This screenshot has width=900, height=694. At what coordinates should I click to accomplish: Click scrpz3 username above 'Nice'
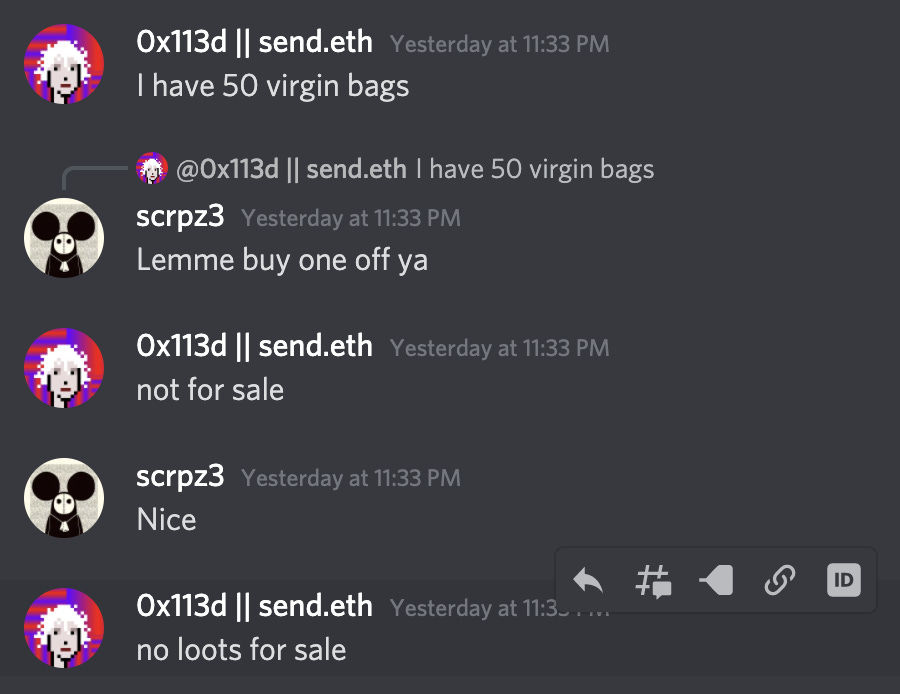point(180,477)
